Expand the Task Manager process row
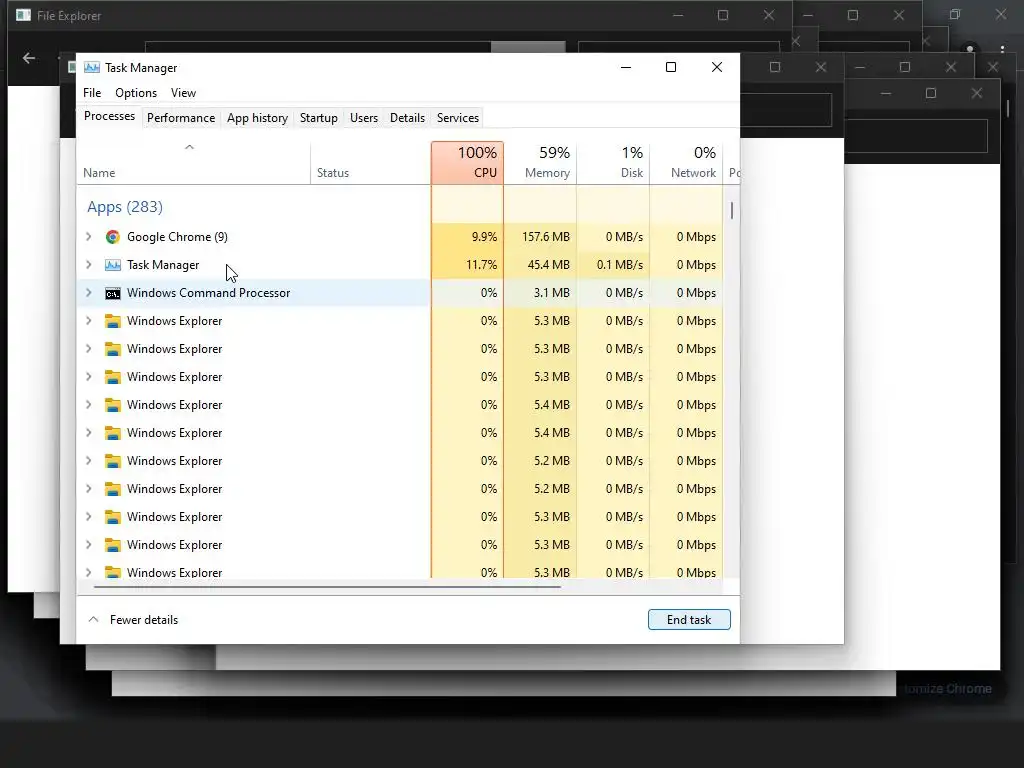This screenshot has width=1024, height=768. (x=89, y=264)
